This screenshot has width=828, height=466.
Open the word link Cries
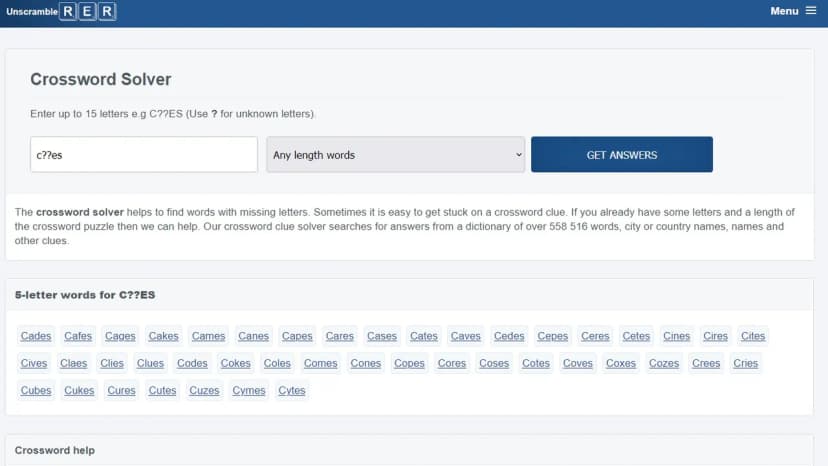[745, 364]
